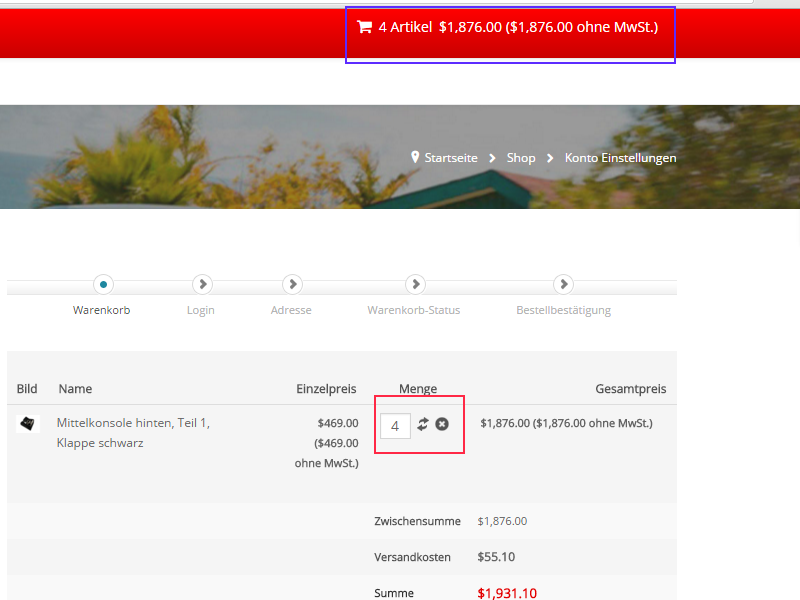Image resolution: width=800 pixels, height=600 pixels.
Task: Click the Warenkorb-Status step label
Action: (414, 310)
